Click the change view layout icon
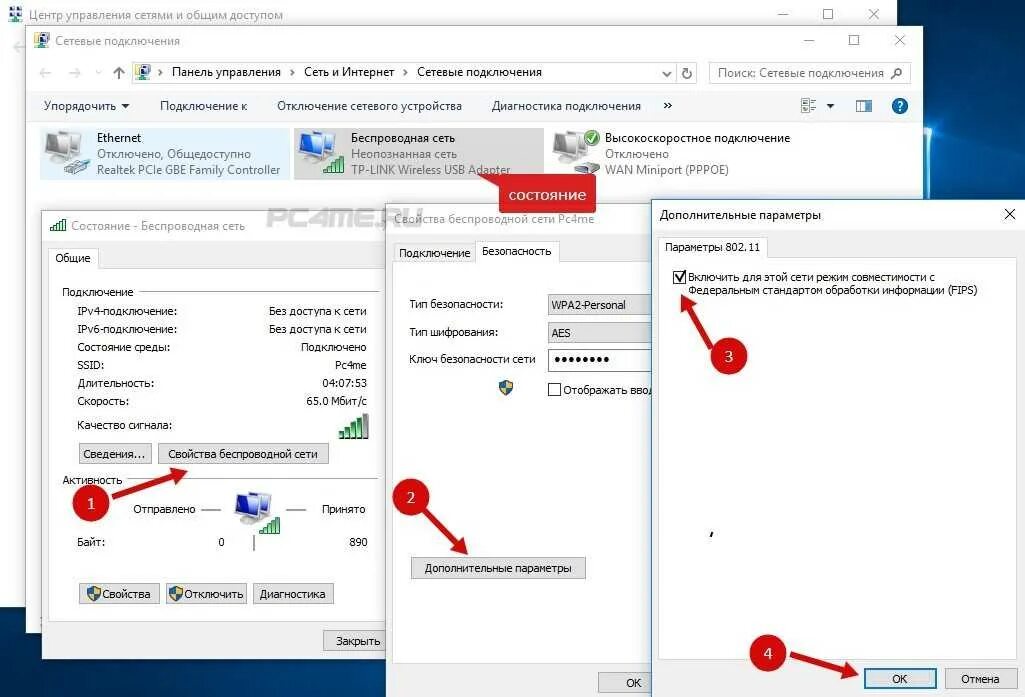1025x697 pixels. (810, 106)
